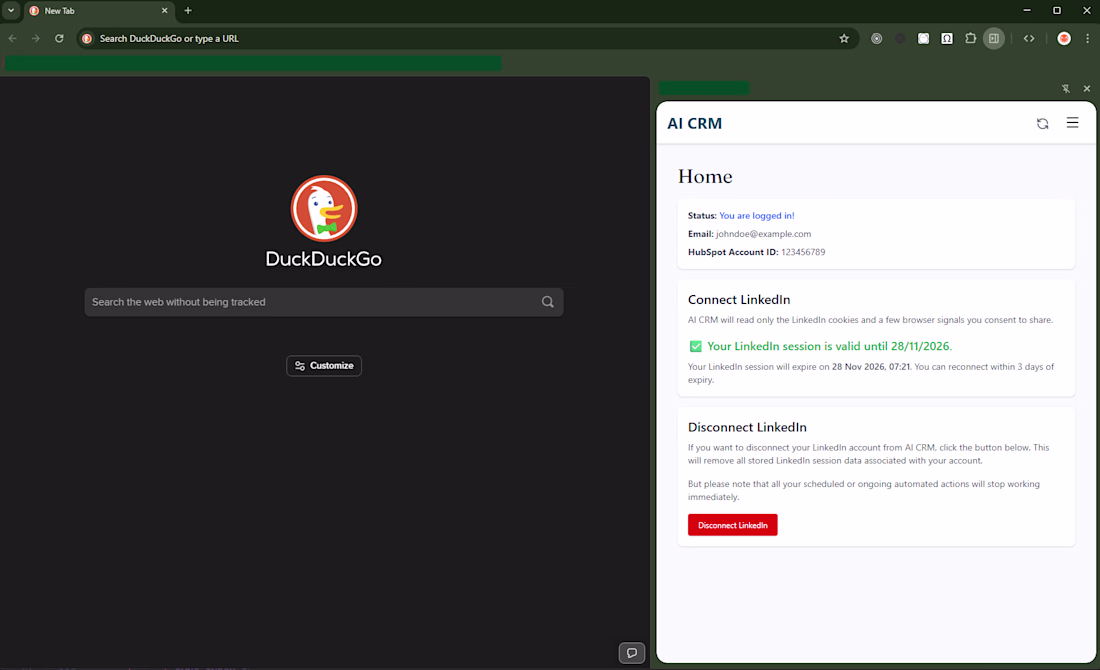Screen dimensions: 1100x670
Task: Open the feedback chat bubble icon
Action: [631, 652]
